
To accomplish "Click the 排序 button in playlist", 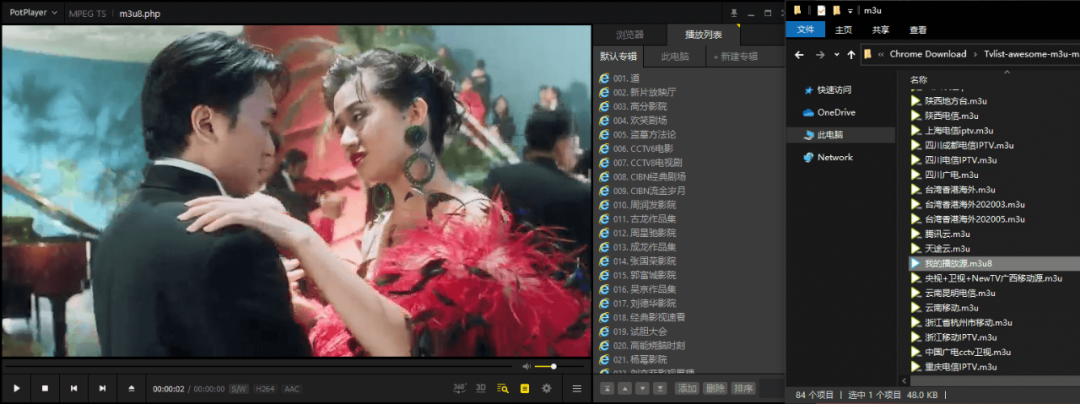I will tap(743, 388).
